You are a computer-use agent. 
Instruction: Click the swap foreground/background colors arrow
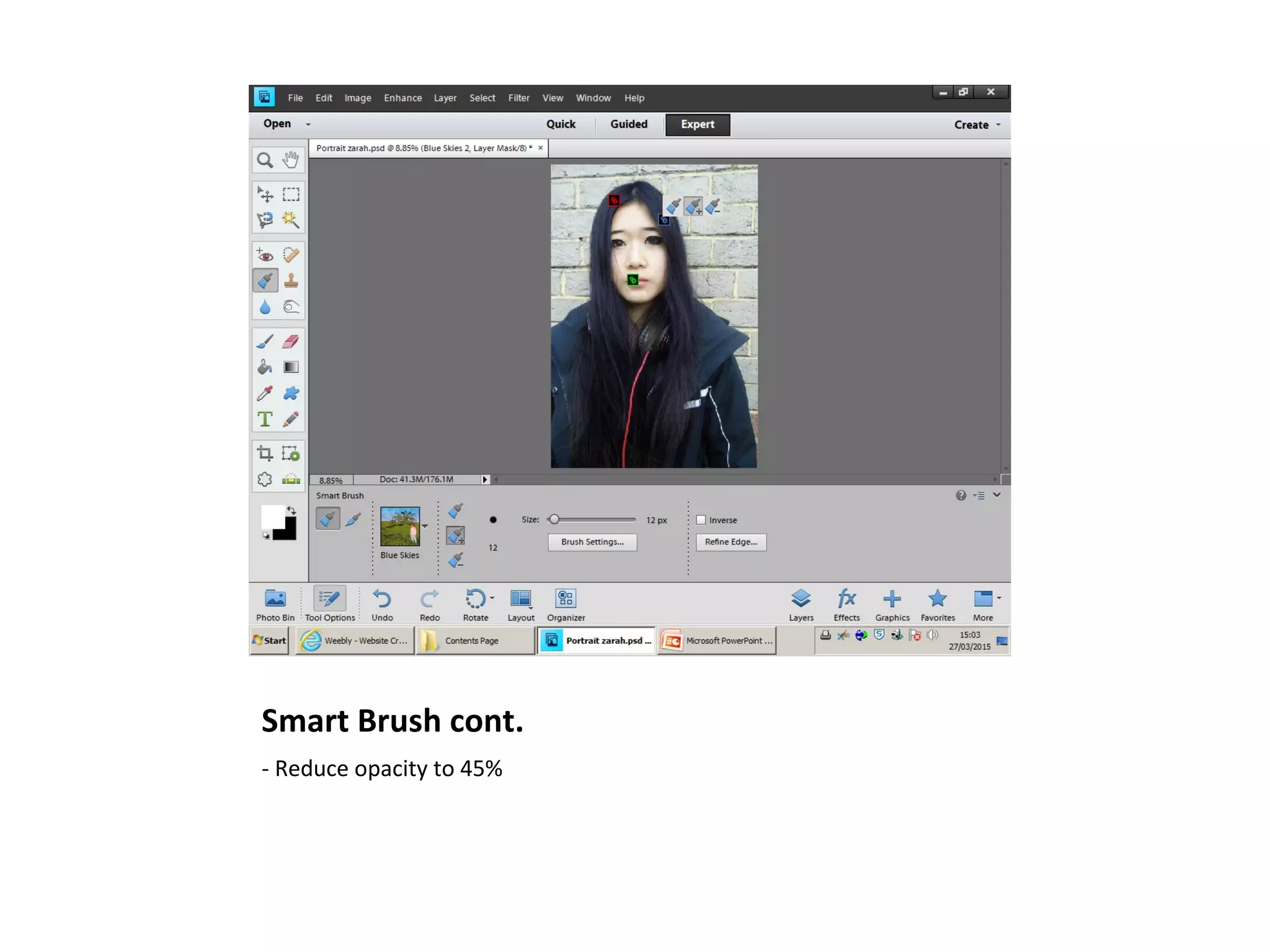pyautogui.click(x=291, y=510)
